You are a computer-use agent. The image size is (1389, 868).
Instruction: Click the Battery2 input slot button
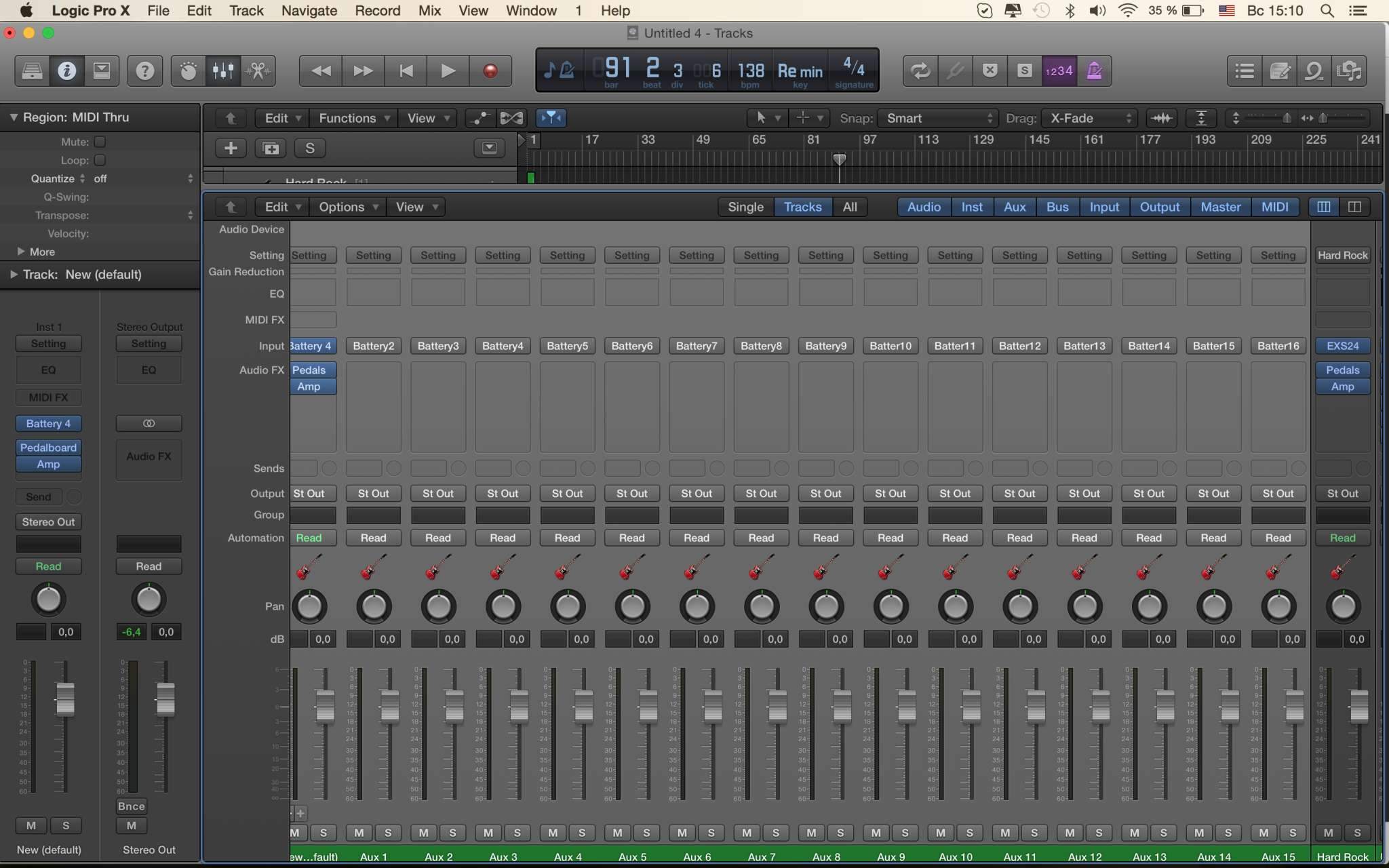373,346
